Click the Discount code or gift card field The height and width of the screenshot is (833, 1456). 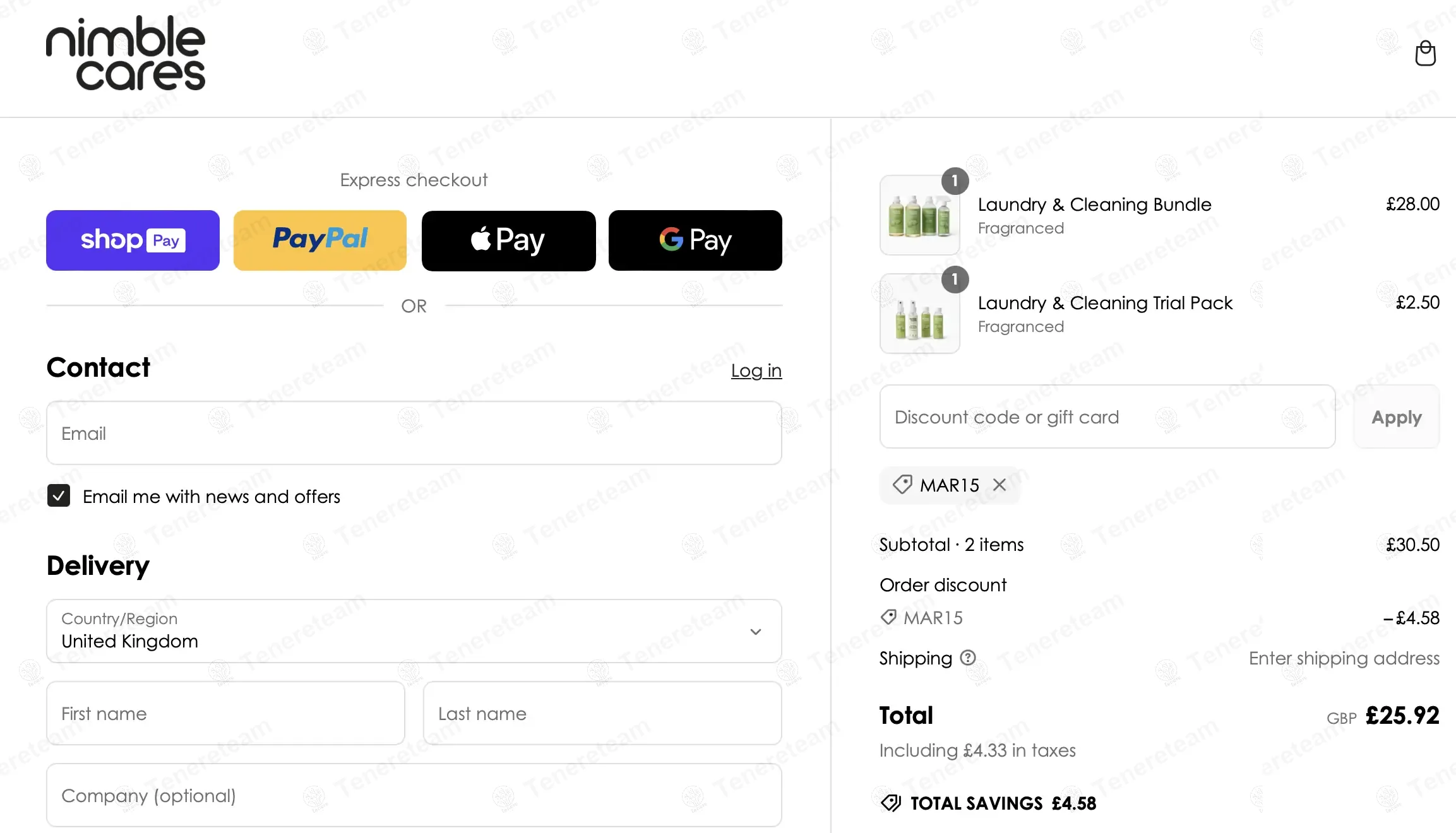click(1107, 417)
